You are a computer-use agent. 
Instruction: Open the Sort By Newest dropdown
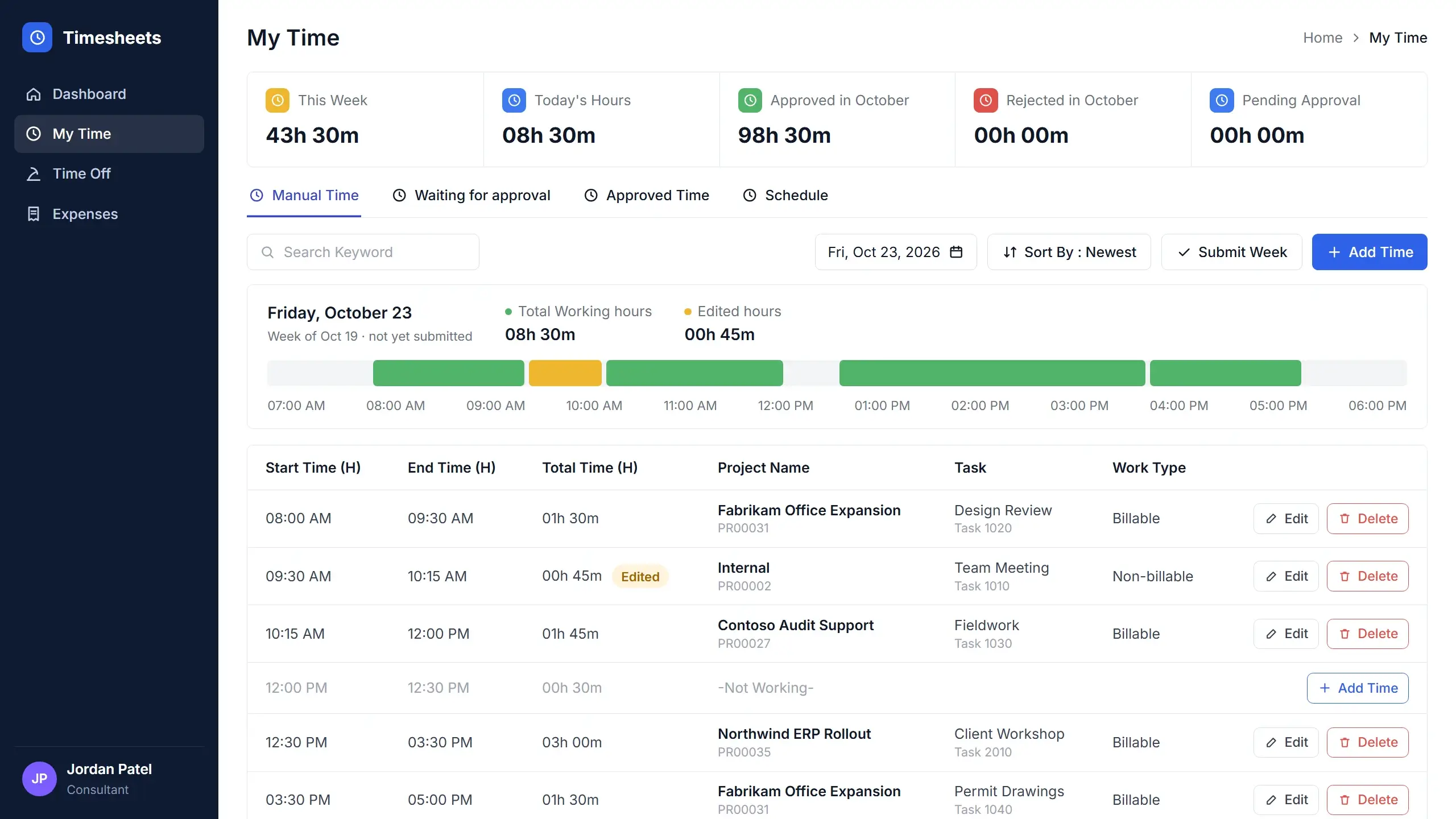pos(1069,252)
